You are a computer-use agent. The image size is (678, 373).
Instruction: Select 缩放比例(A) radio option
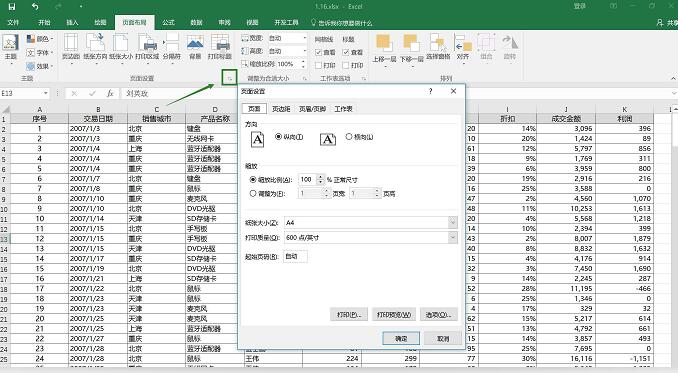pos(253,179)
